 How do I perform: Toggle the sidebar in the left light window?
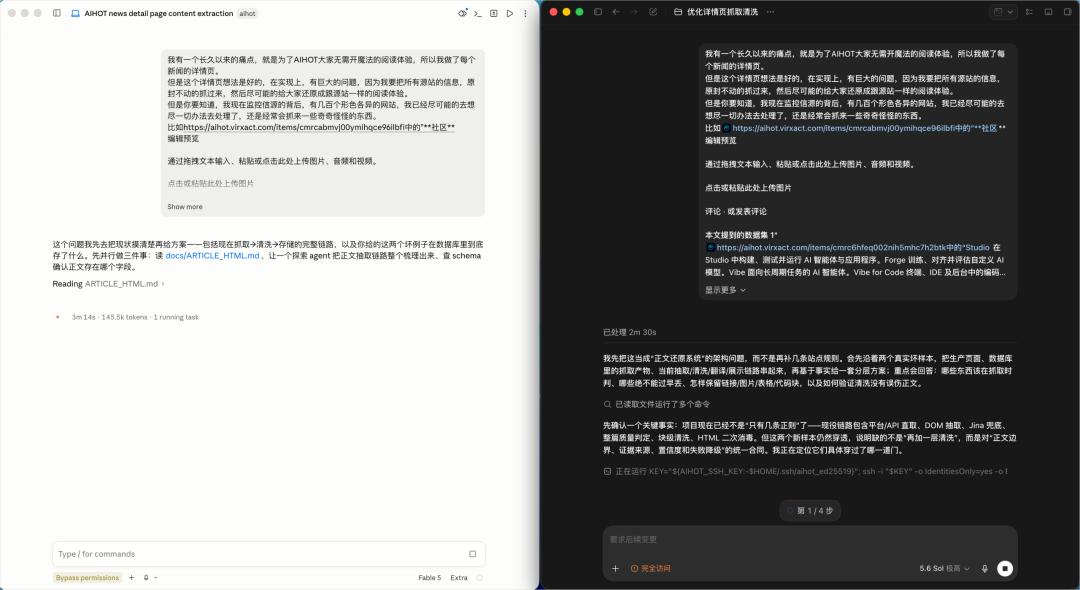[56, 13]
